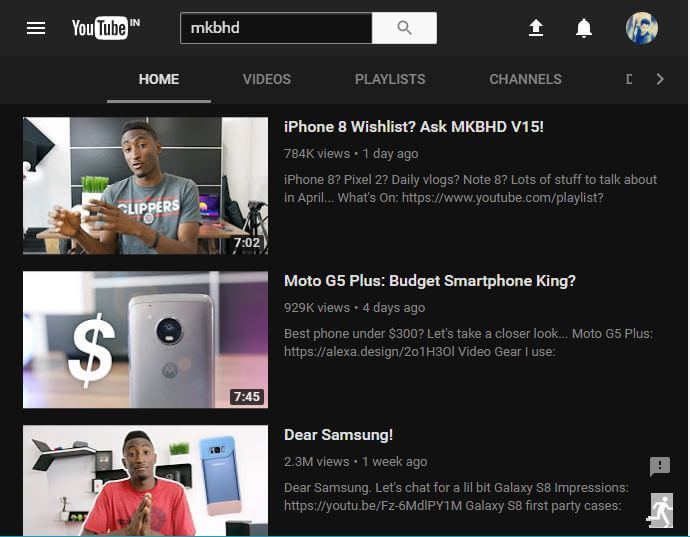Click the iPhone 8 Wishlist video thumbnail
The width and height of the screenshot is (690, 537).
coord(145,185)
